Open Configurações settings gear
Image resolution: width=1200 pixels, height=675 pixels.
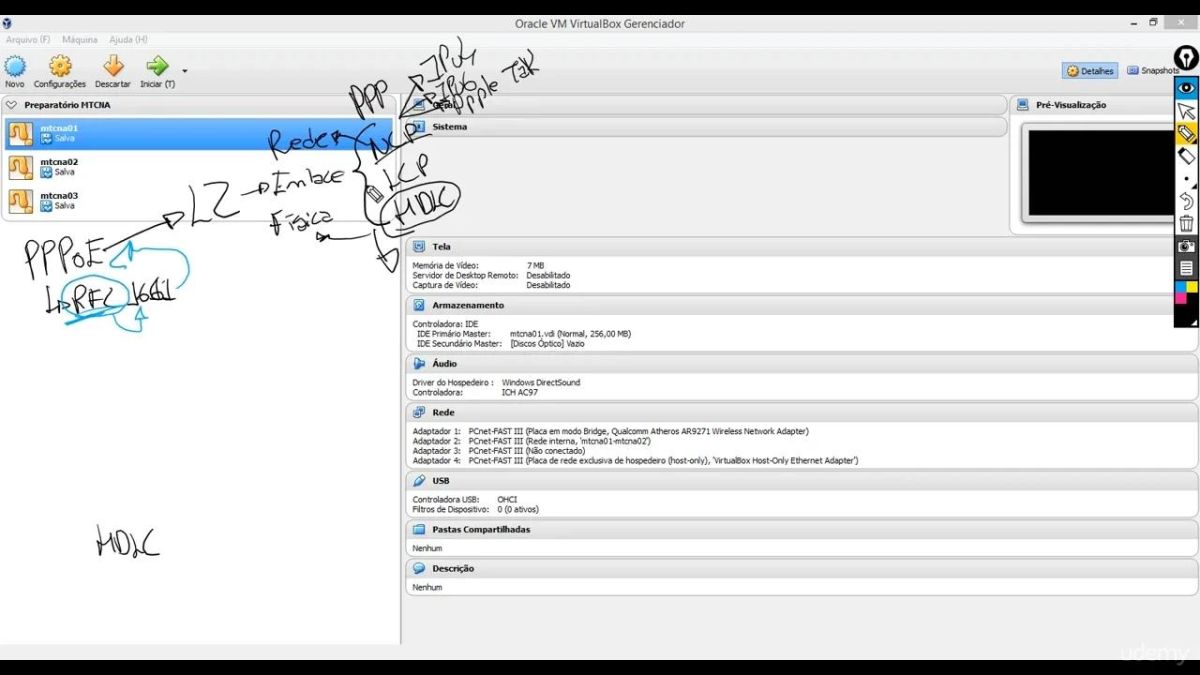pos(60,66)
